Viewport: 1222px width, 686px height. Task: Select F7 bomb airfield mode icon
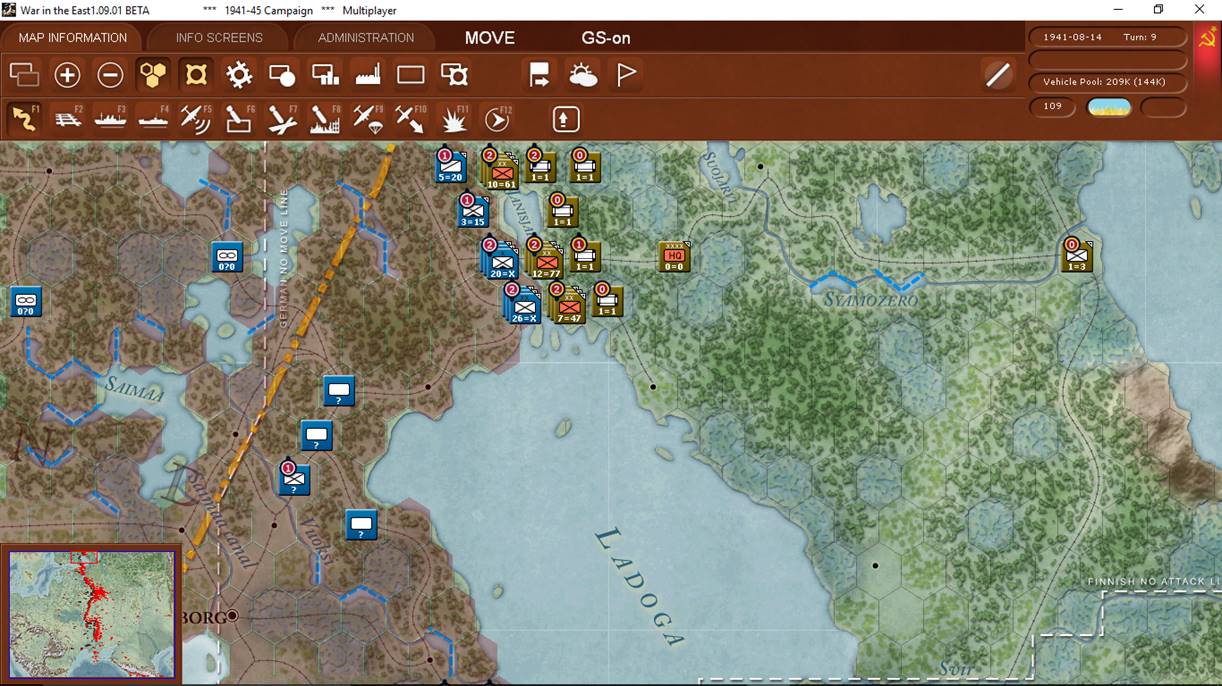(x=282, y=119)
